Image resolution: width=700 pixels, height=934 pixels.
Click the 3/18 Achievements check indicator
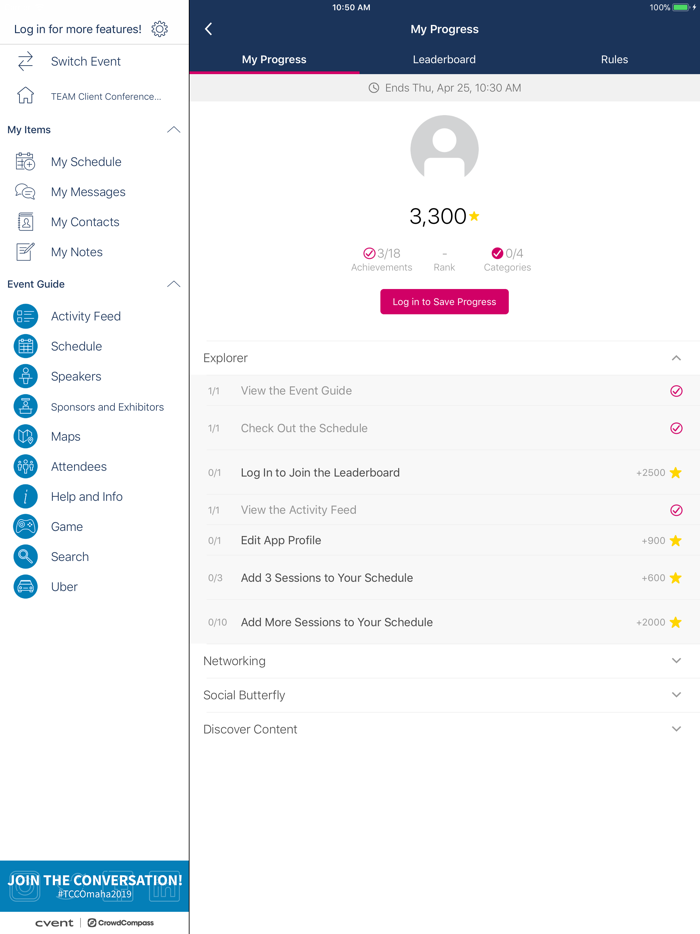point(369,253)
